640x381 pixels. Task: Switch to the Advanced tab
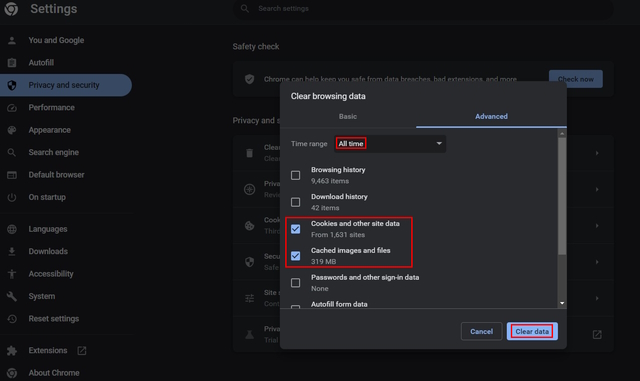point(491,116)
